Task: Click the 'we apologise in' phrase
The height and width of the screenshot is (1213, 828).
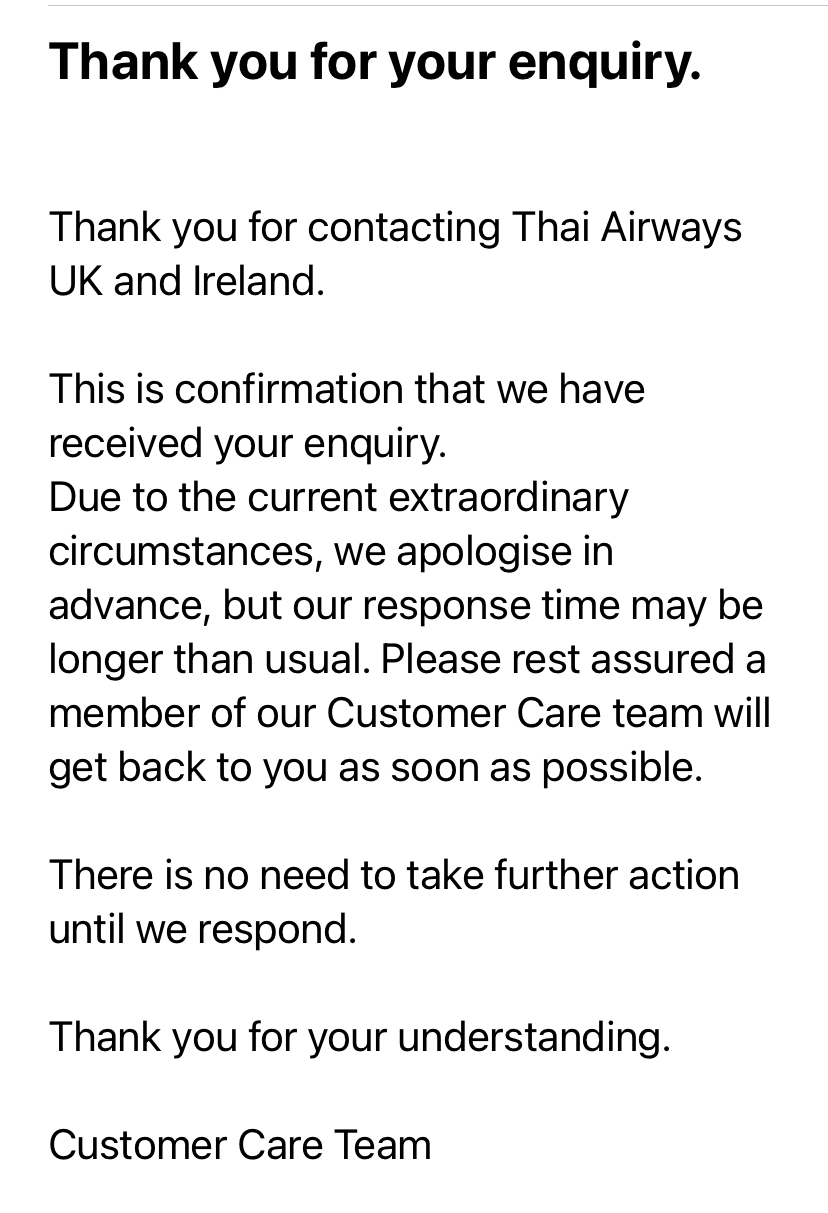Action: point(474,553)
